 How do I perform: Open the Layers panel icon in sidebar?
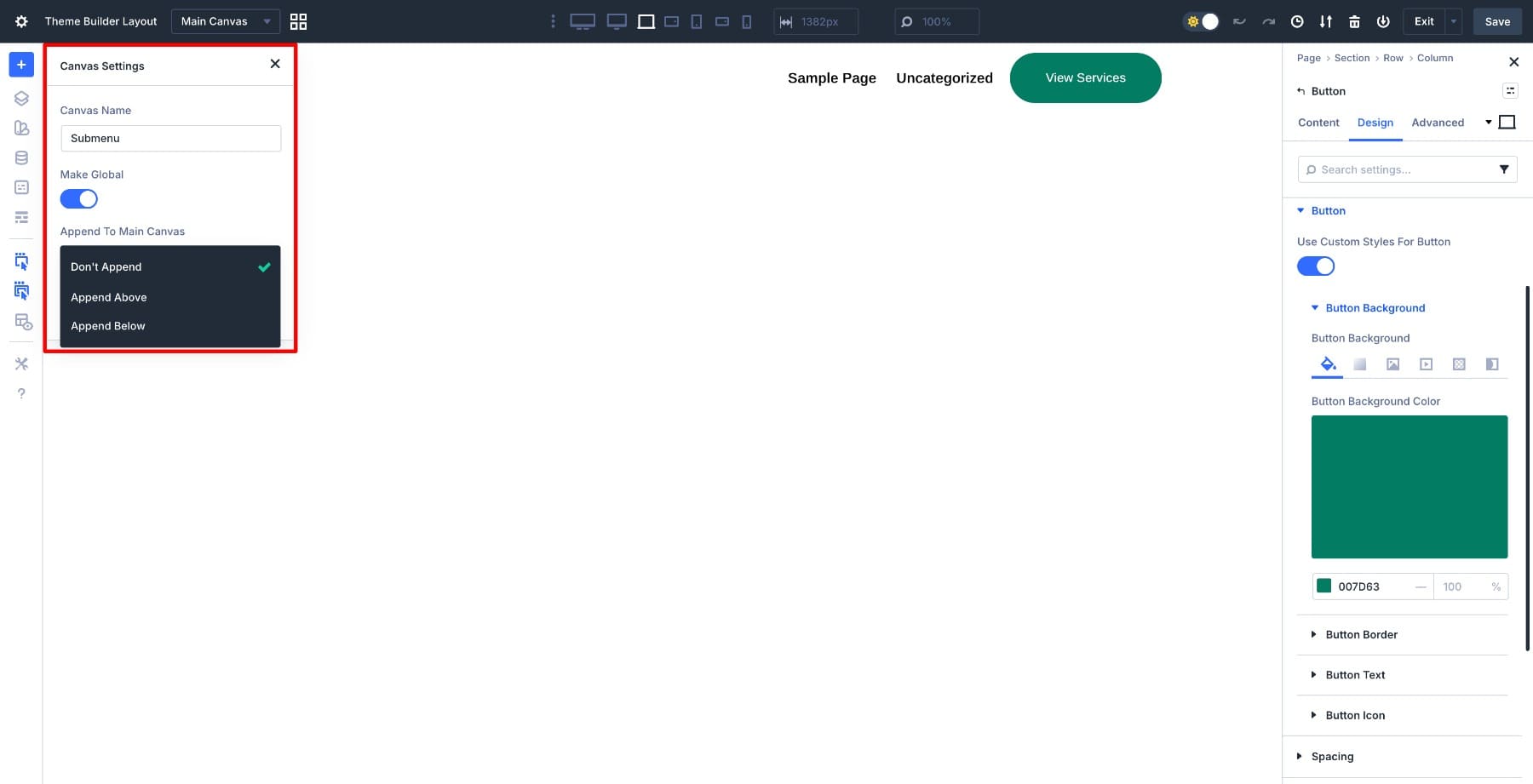point(21,99)
